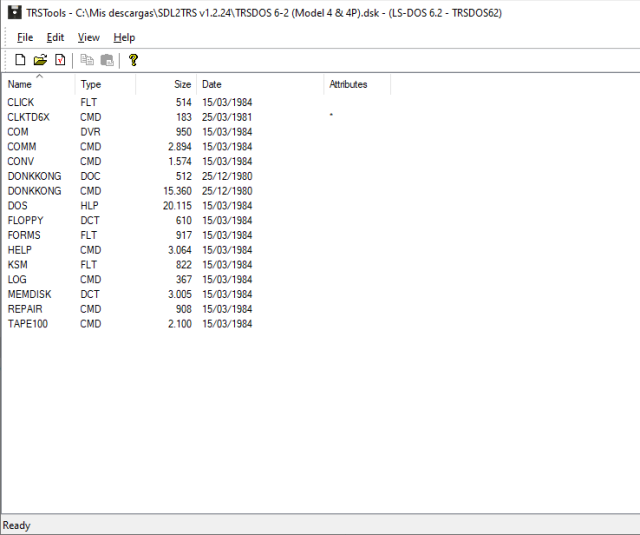Select the LOG file
The image size is (640, 535).
17,280
